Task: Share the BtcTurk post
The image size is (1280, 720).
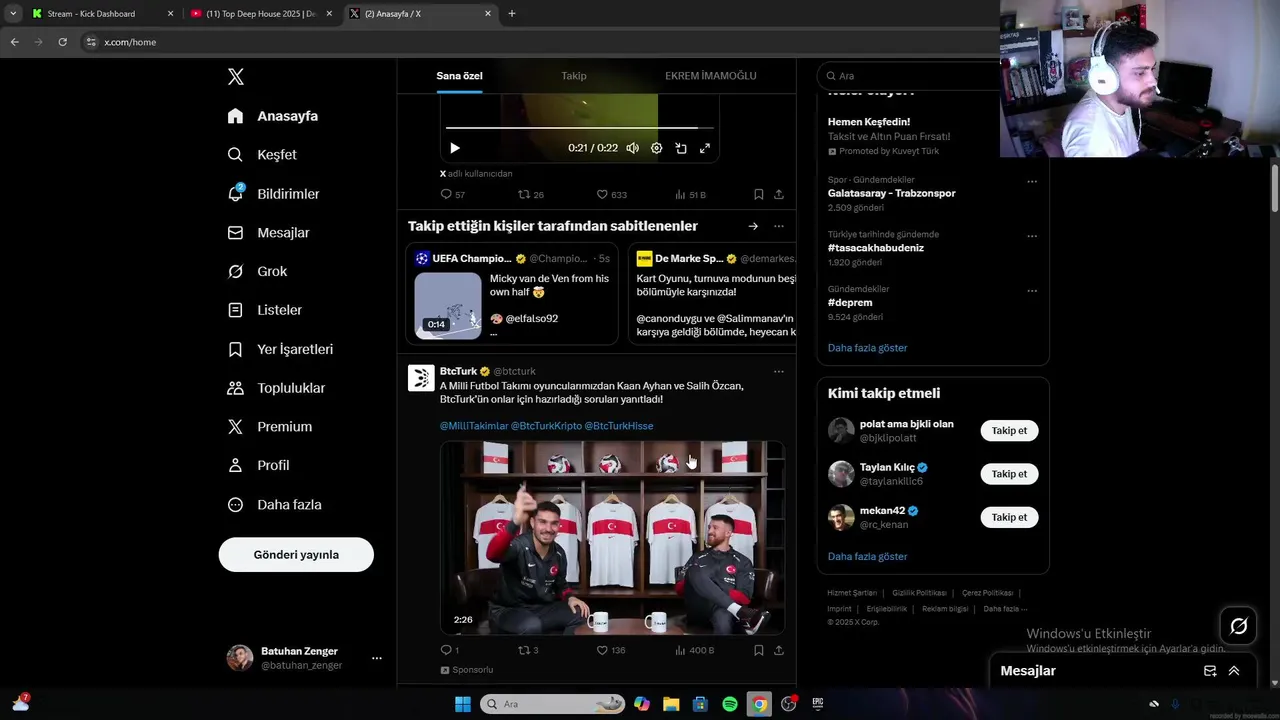Action: tap(779, 650)
